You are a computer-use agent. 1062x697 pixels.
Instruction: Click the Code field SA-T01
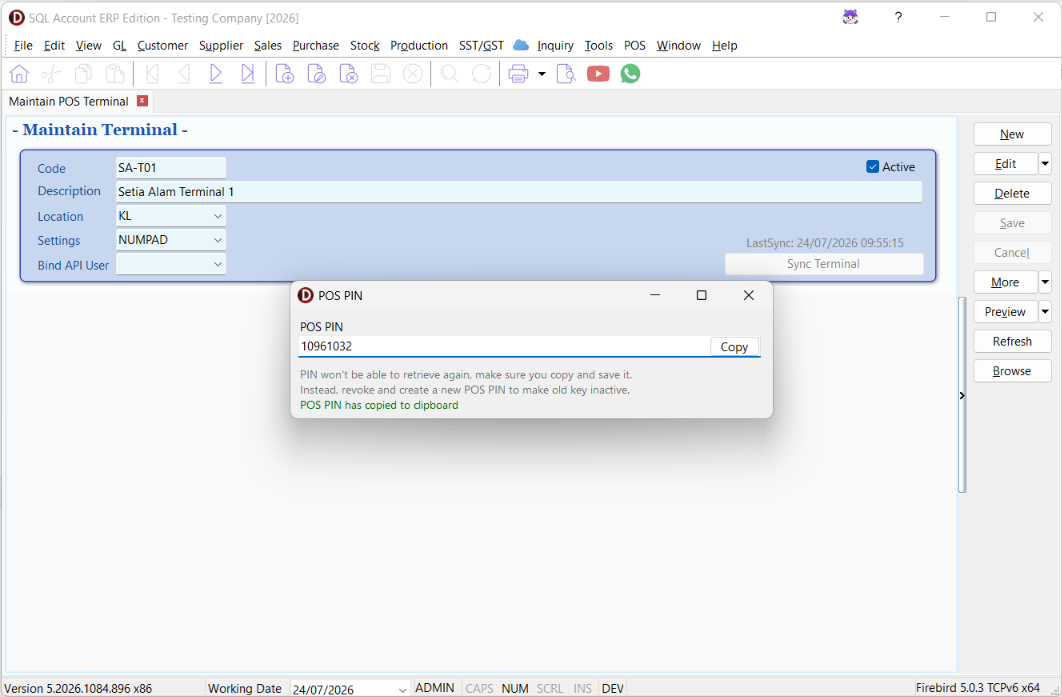[171, 168]
